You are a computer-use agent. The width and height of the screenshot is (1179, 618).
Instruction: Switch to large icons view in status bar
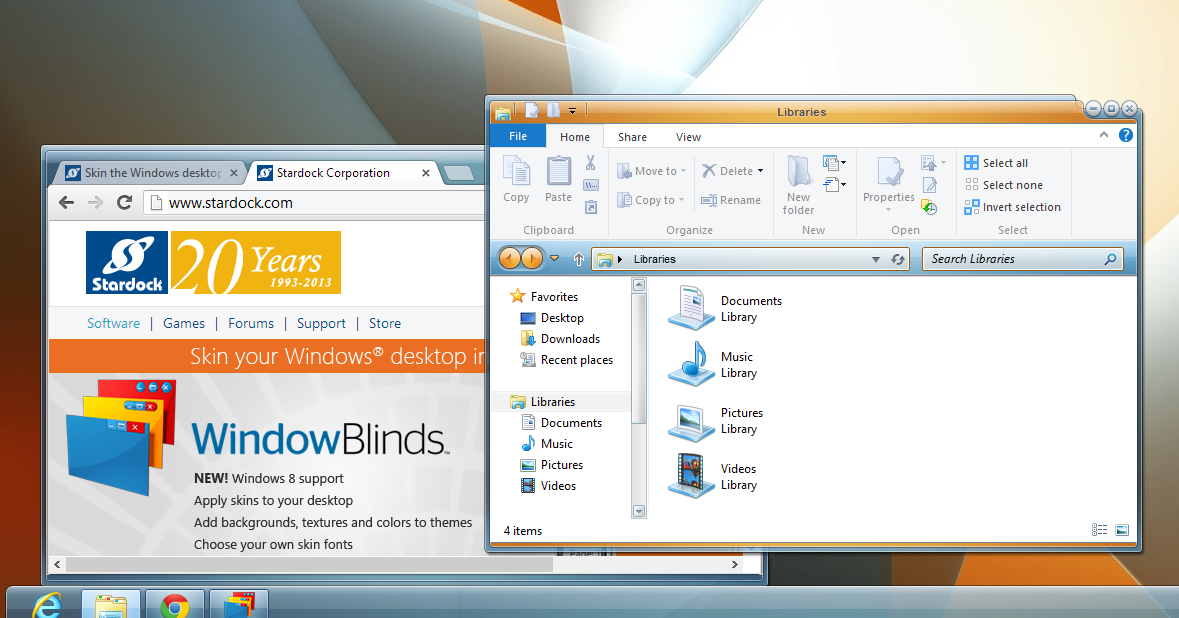(1122, 530)
